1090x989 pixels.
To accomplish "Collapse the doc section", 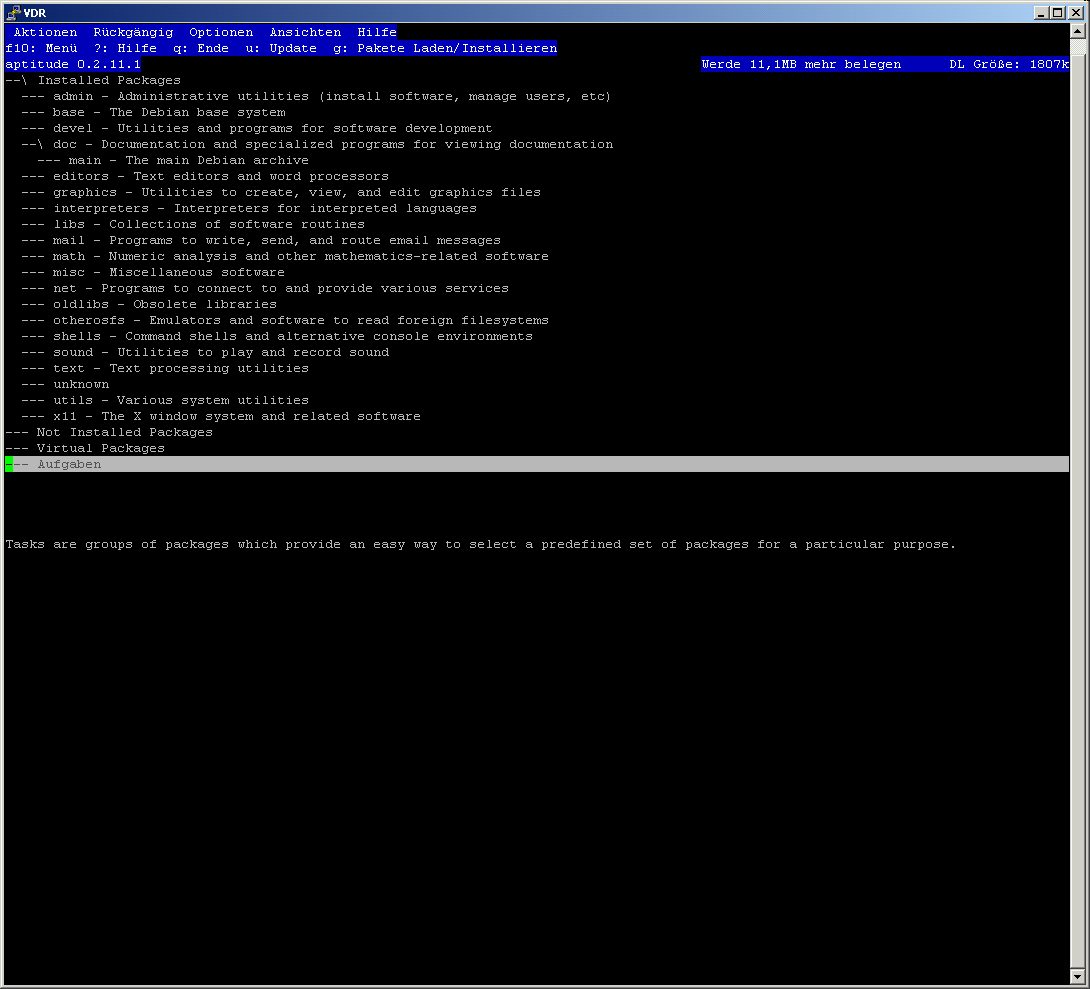I will (x=65, y=144).
